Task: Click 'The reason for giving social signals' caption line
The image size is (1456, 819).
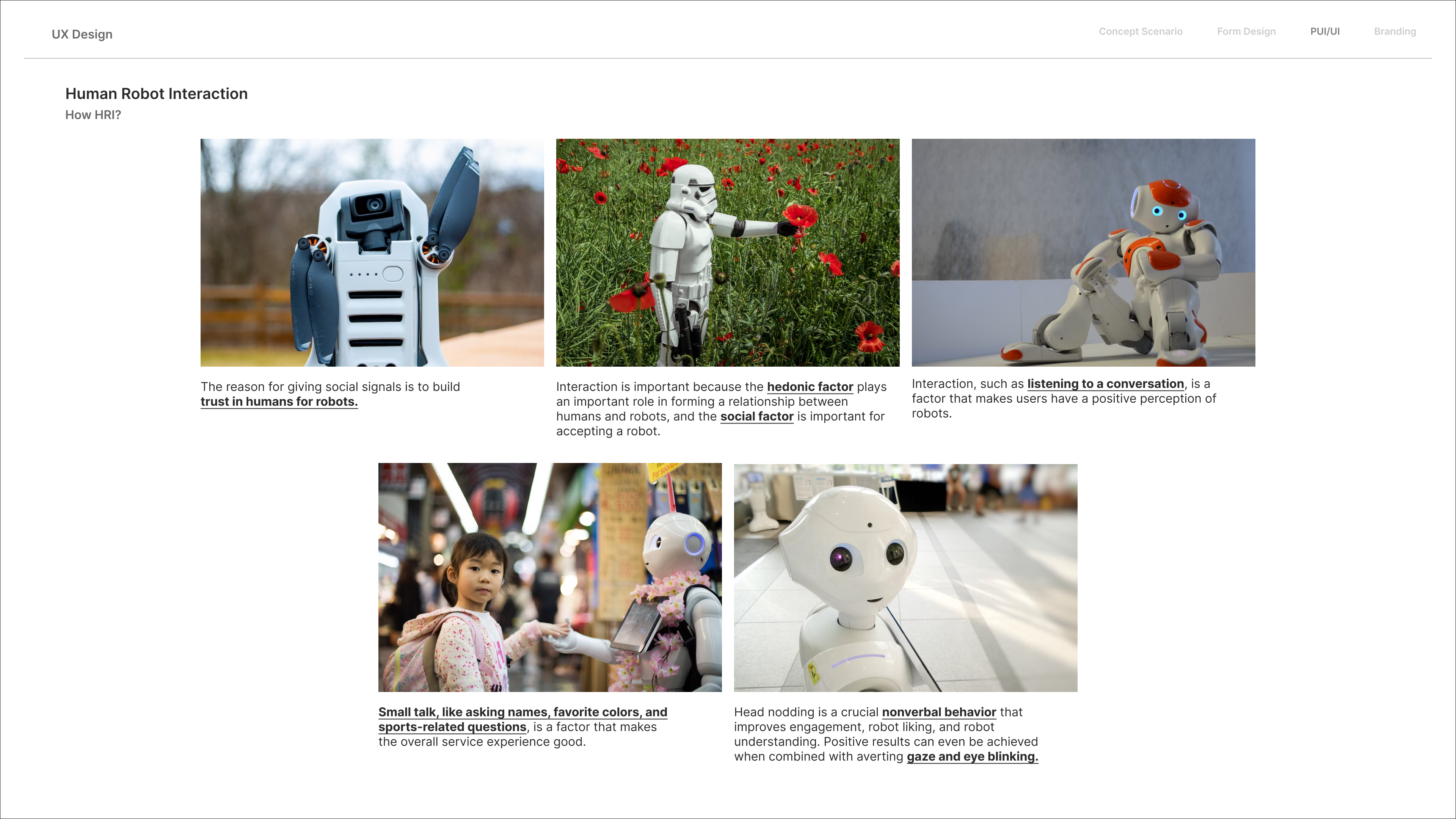Action: 330,387
